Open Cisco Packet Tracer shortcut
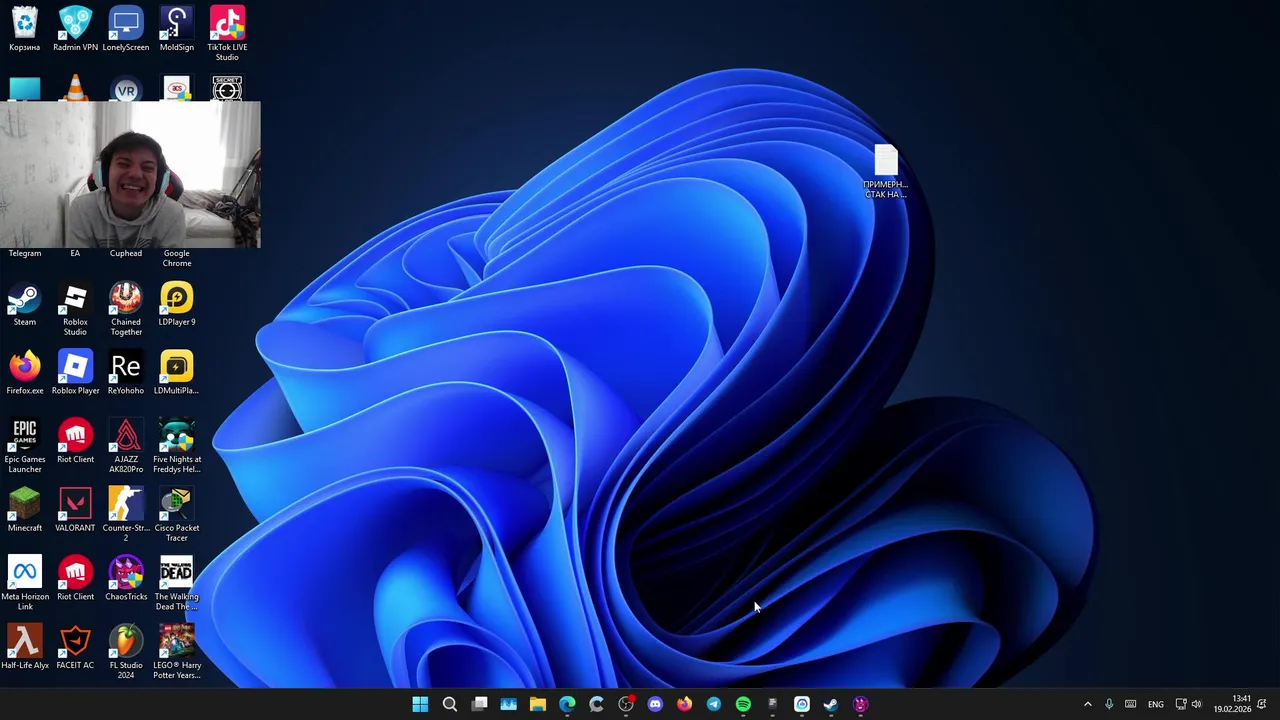1280x720 pixels. tap(177, 515)
